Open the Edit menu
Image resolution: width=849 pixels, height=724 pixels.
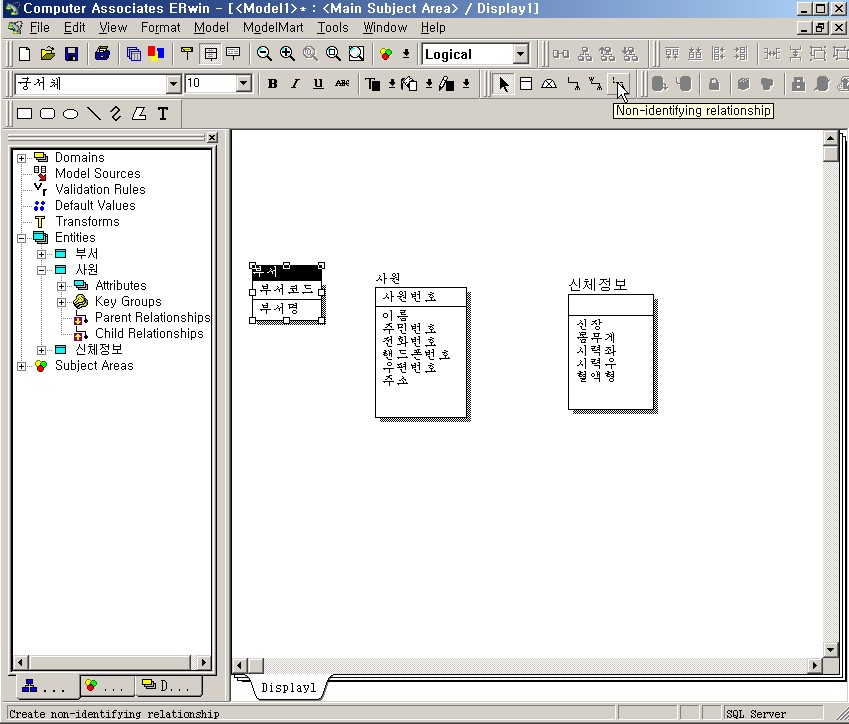point(74,28)
